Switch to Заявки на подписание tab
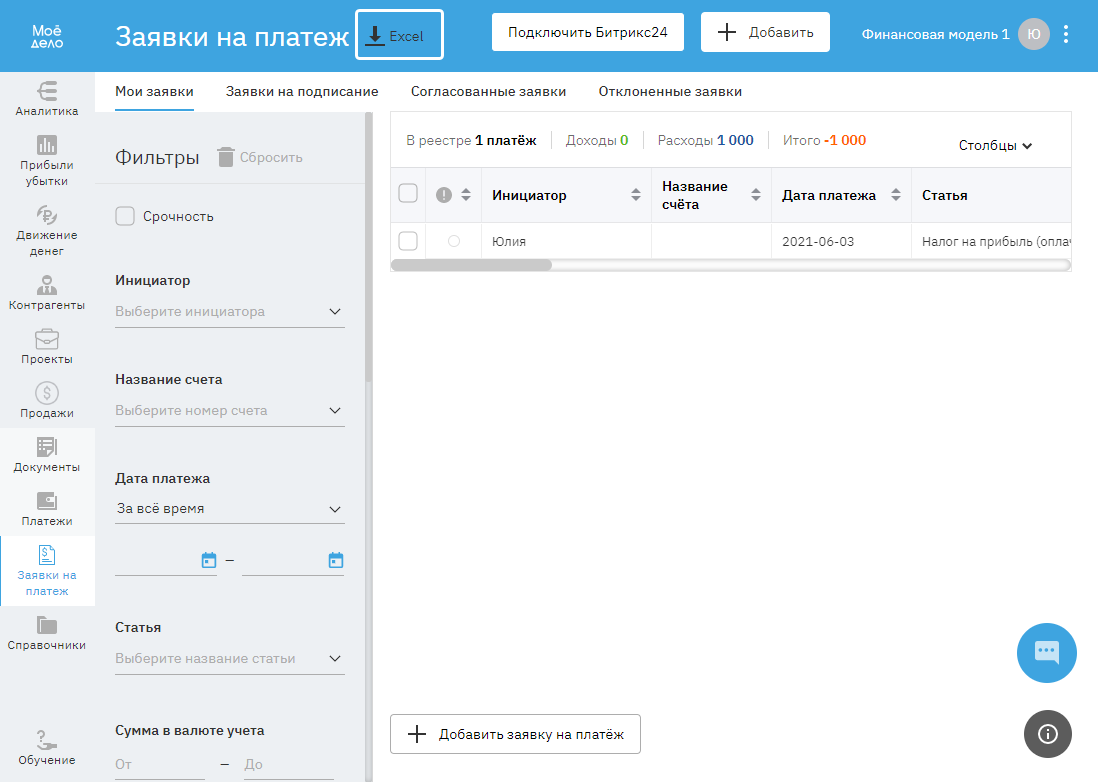The height and width of the screenshot is (782, 1098). click(x=302, y=91)
